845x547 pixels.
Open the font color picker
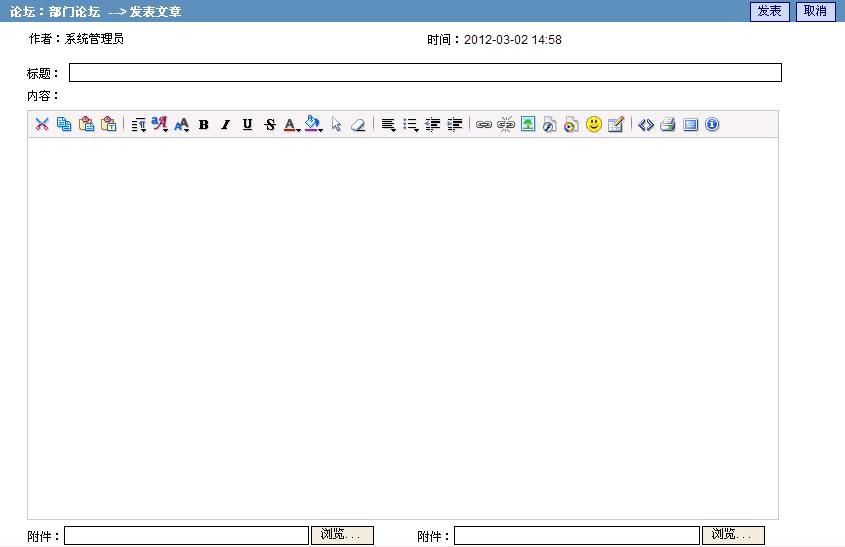click(x=292, y=125)
